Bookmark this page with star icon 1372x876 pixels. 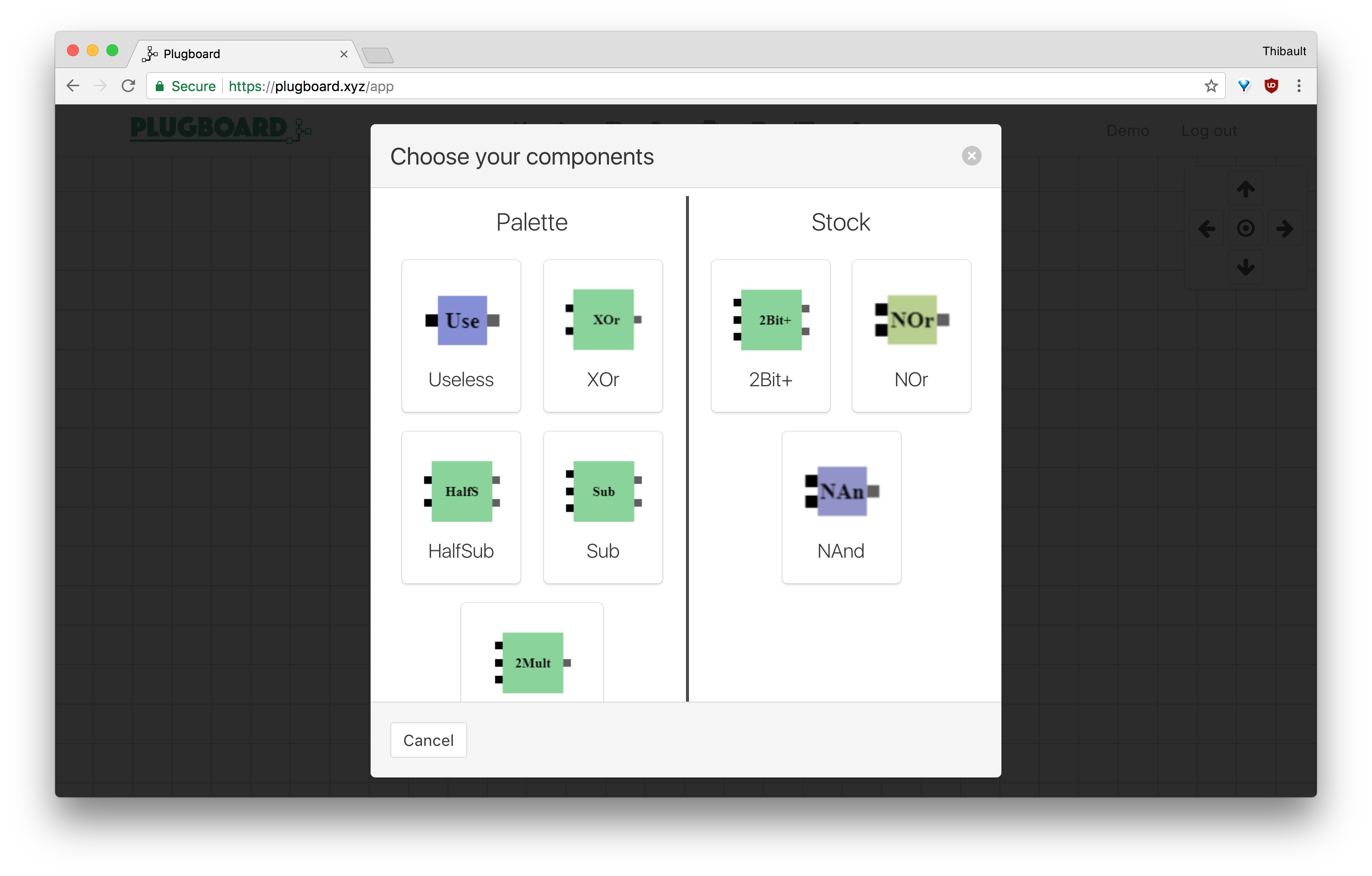(1211, 86)
